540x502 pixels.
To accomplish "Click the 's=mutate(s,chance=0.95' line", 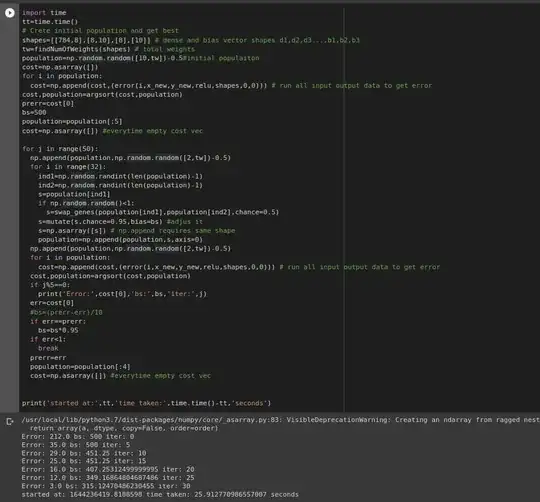I will (x=120, y=221).
